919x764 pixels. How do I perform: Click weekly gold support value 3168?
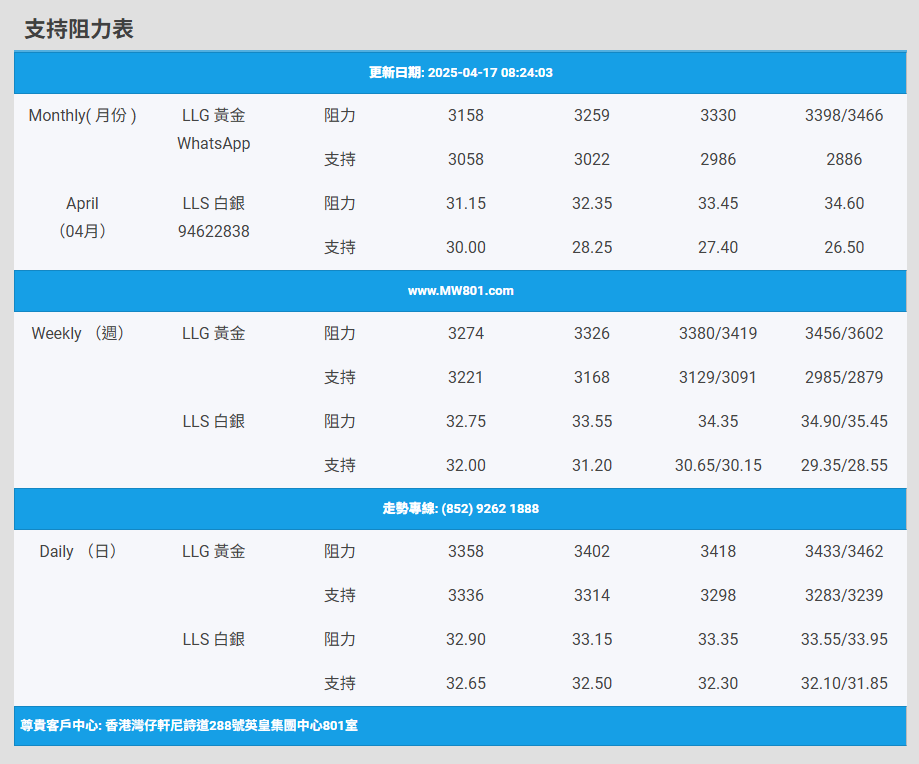click(592, 377)
